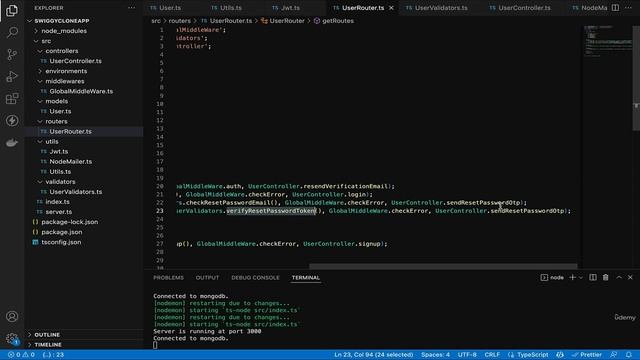
Task: Click getRoutes in the breadcrumb
Action: click(x=338, y=21)
